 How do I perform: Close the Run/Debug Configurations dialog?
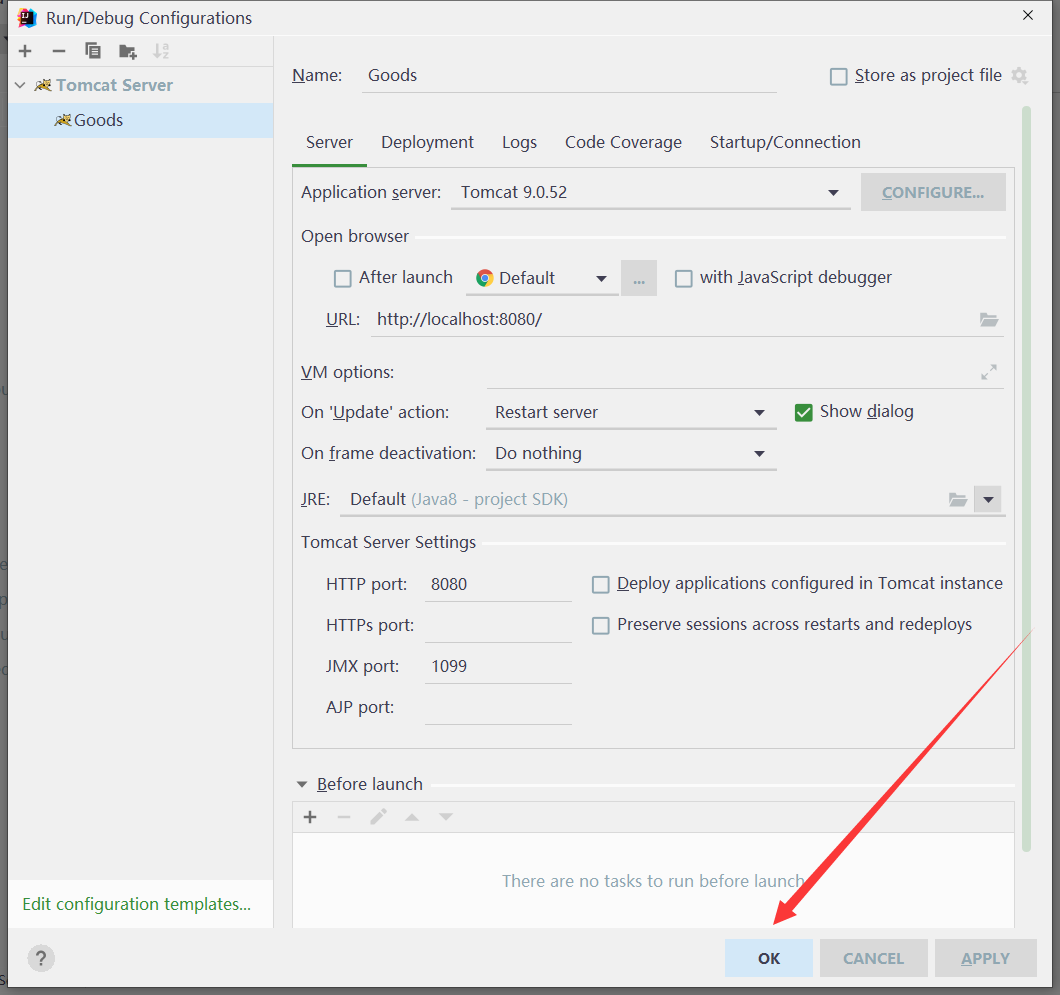pyautogui.click(x=1028, y=16)
